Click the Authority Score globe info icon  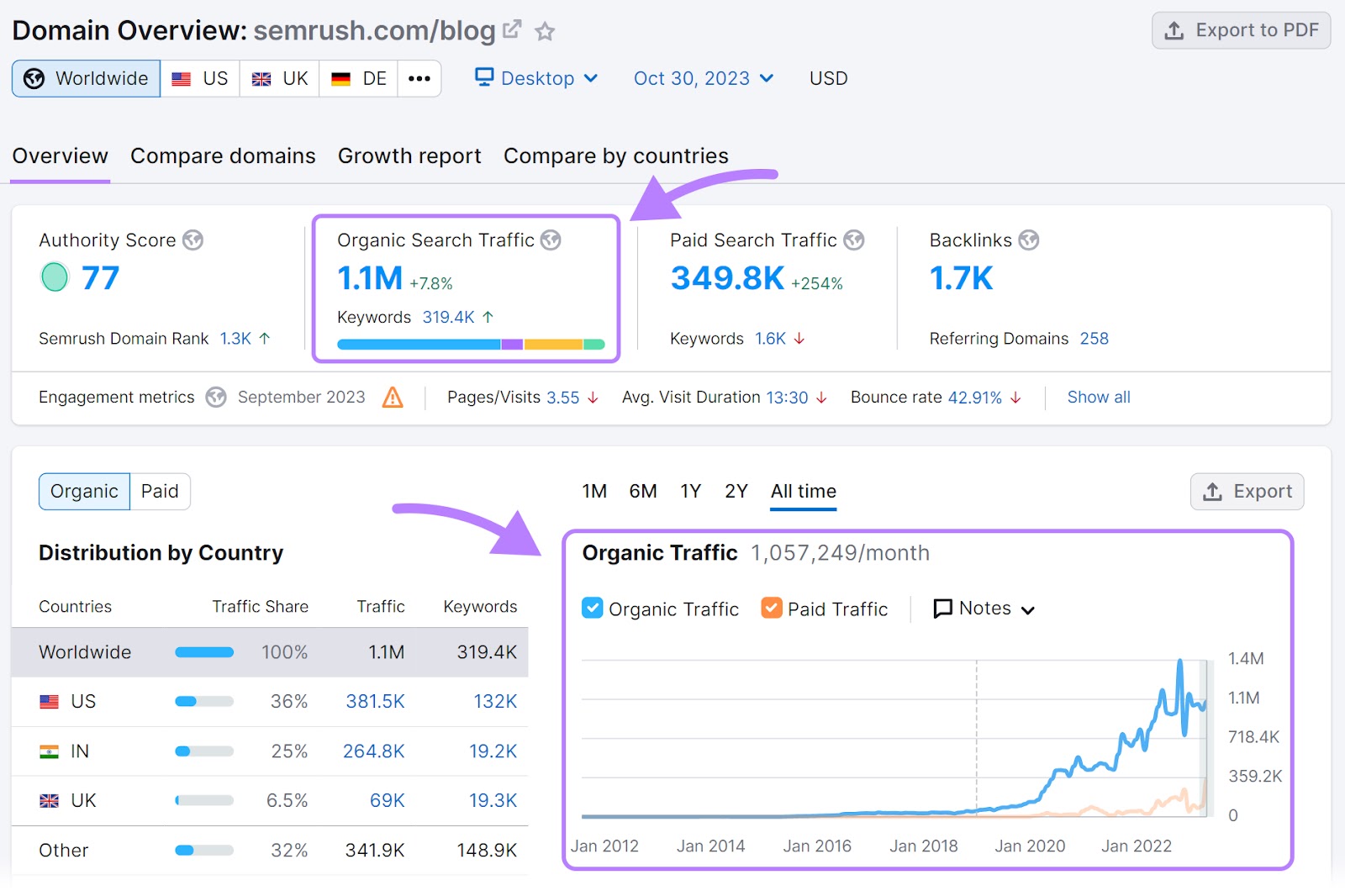point(193,240)
